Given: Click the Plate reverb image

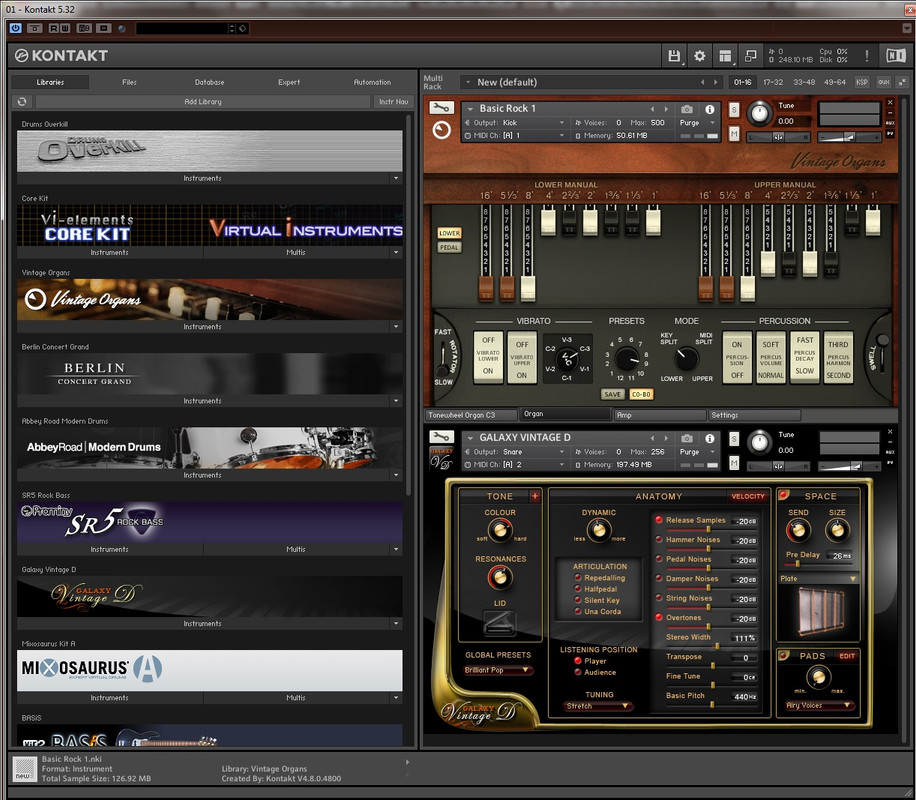Looking at the screenshot, I should (x=820, y=611).
